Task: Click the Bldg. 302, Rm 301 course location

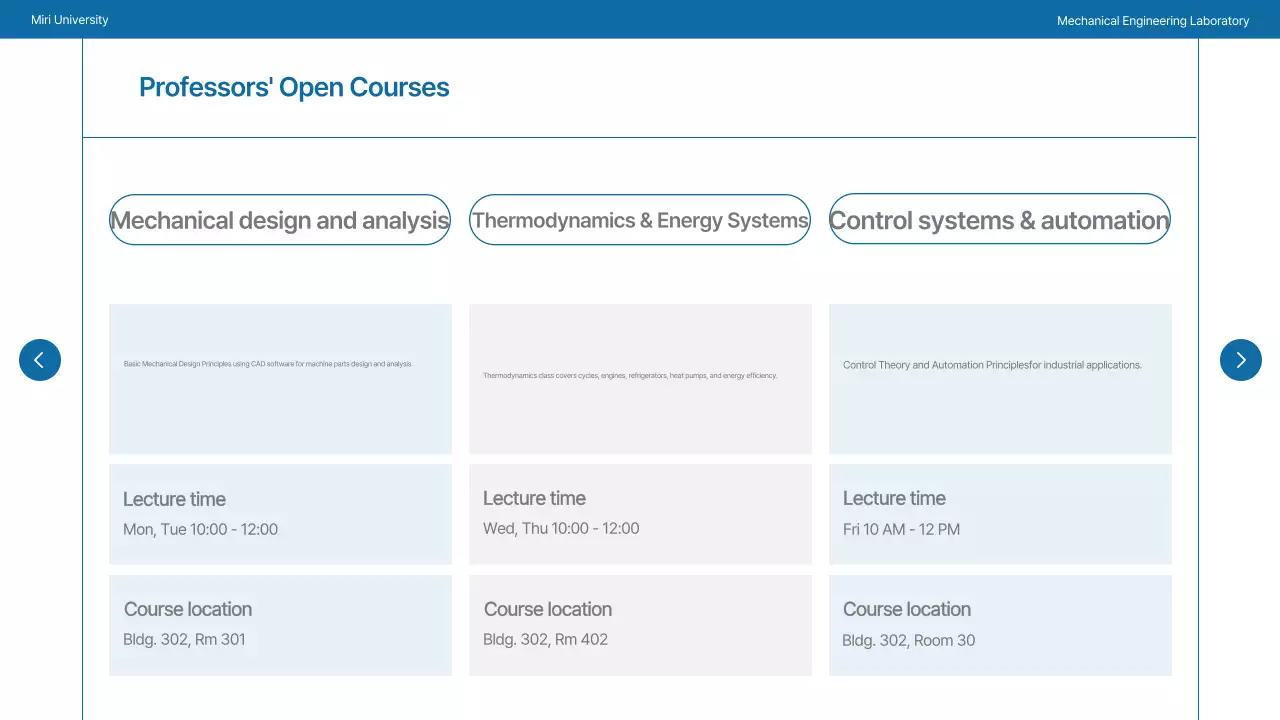Action: [x=184, y=640]
